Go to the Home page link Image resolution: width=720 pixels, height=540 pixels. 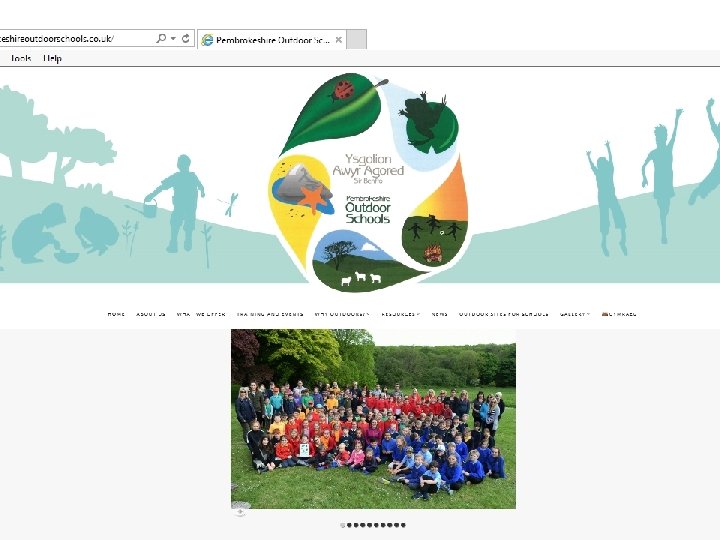116,314
